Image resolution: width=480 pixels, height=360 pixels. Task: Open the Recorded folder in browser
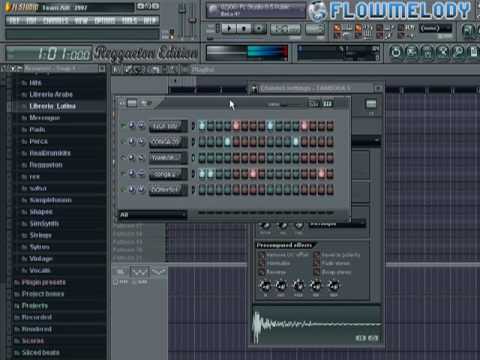coord(36,317)
